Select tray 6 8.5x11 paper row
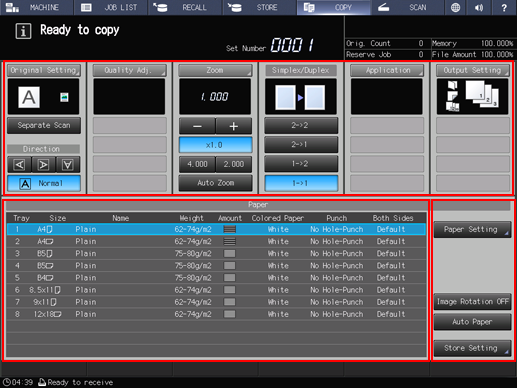517x388 pixels. pos(216,290)
